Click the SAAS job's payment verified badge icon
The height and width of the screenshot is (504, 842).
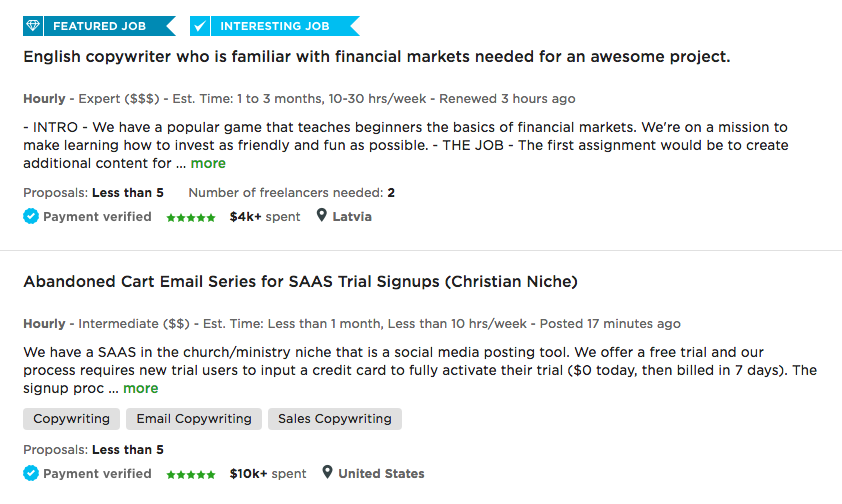[31, 473]
